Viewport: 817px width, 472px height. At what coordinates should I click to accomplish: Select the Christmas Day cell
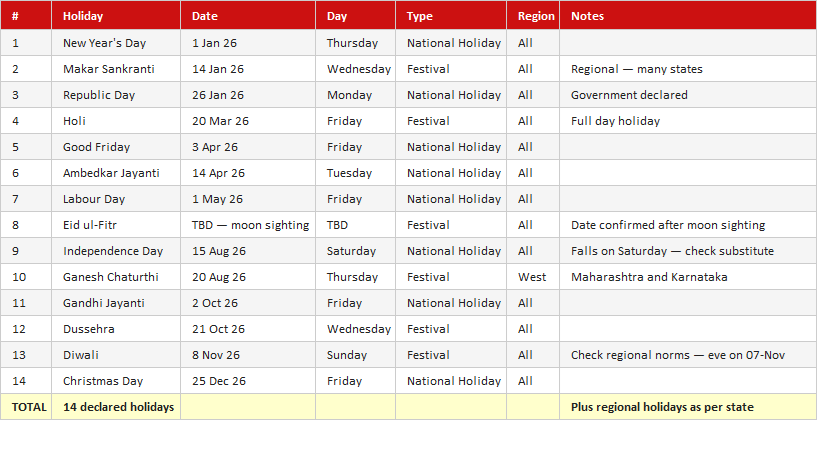click(x=116, y=381)
